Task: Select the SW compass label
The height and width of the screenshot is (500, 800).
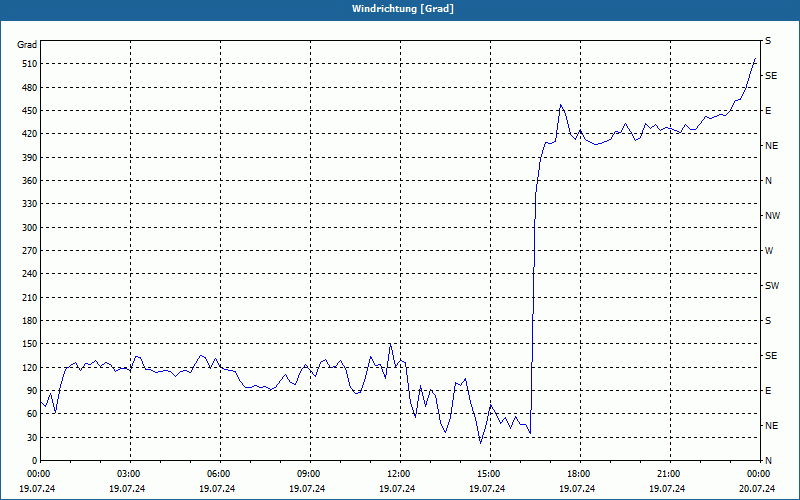Action: coord(772,286)
